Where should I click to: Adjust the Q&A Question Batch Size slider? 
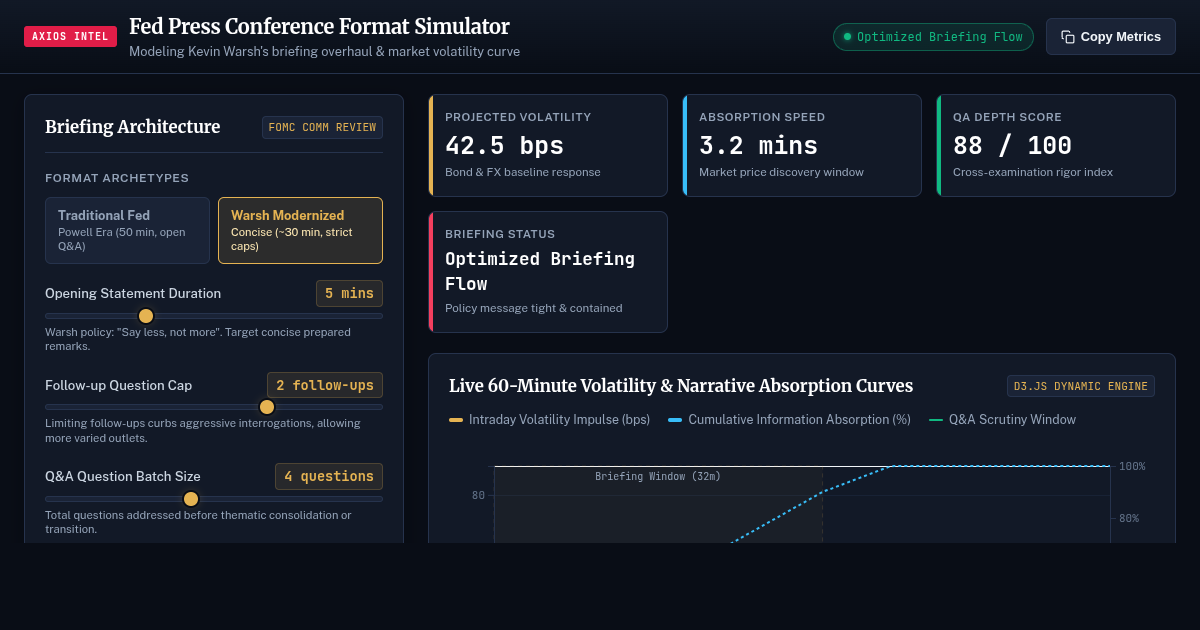pos(214,498)
